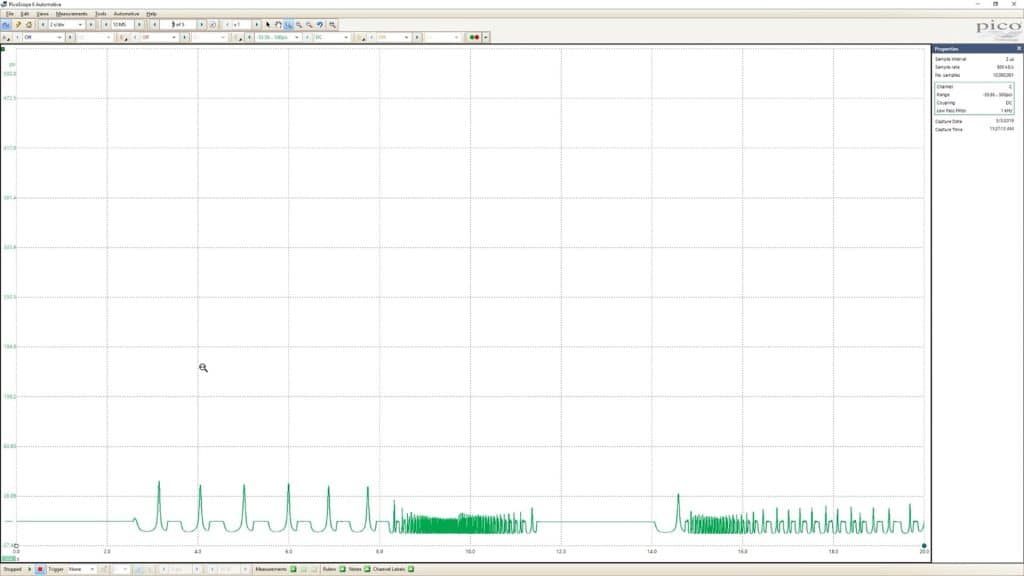Click the undo zoom icon

click(x=320, y=25)
